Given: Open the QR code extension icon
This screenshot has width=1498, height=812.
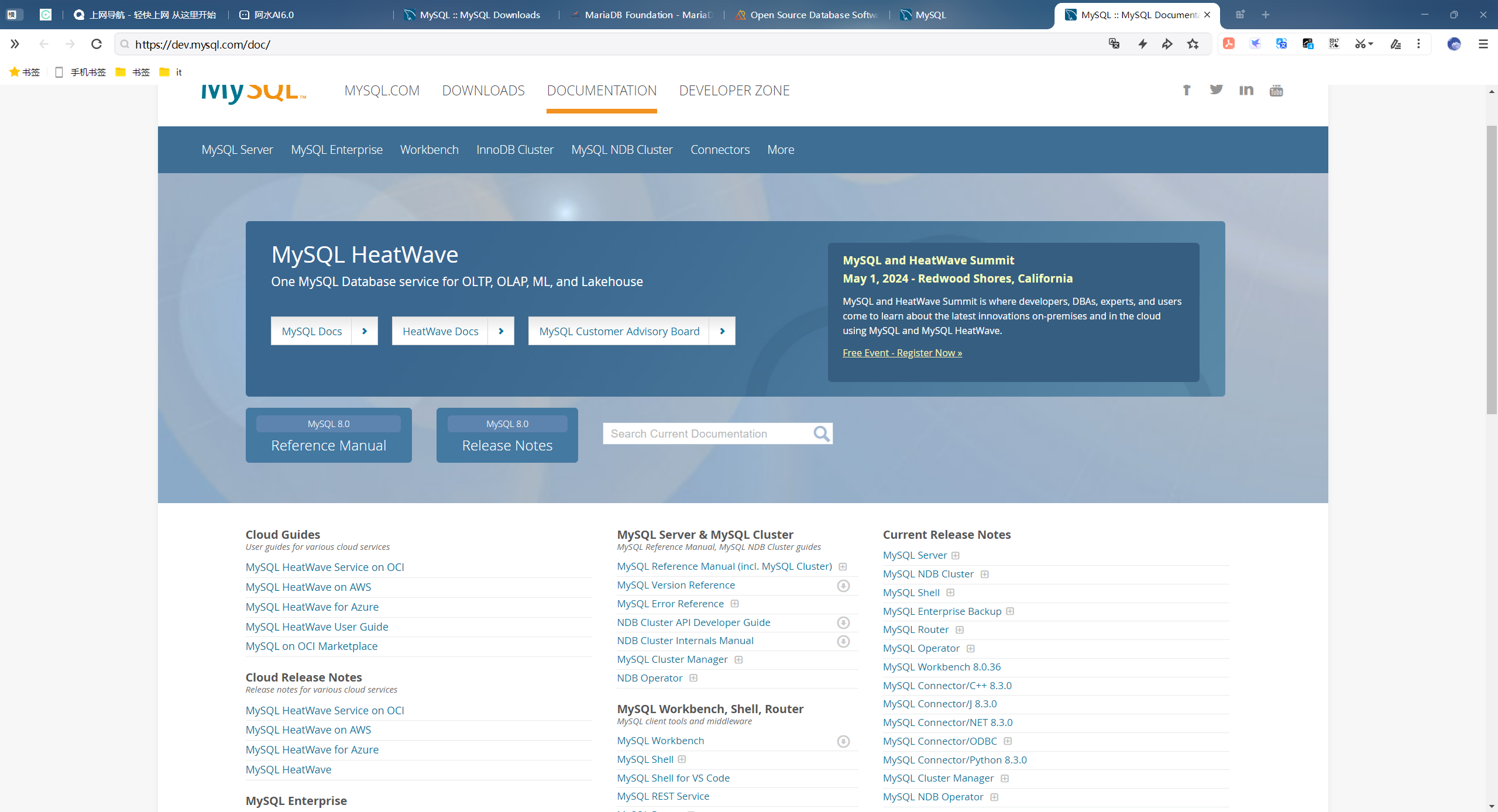Looking at the screenshot, I should click(x=1334, y=44).
